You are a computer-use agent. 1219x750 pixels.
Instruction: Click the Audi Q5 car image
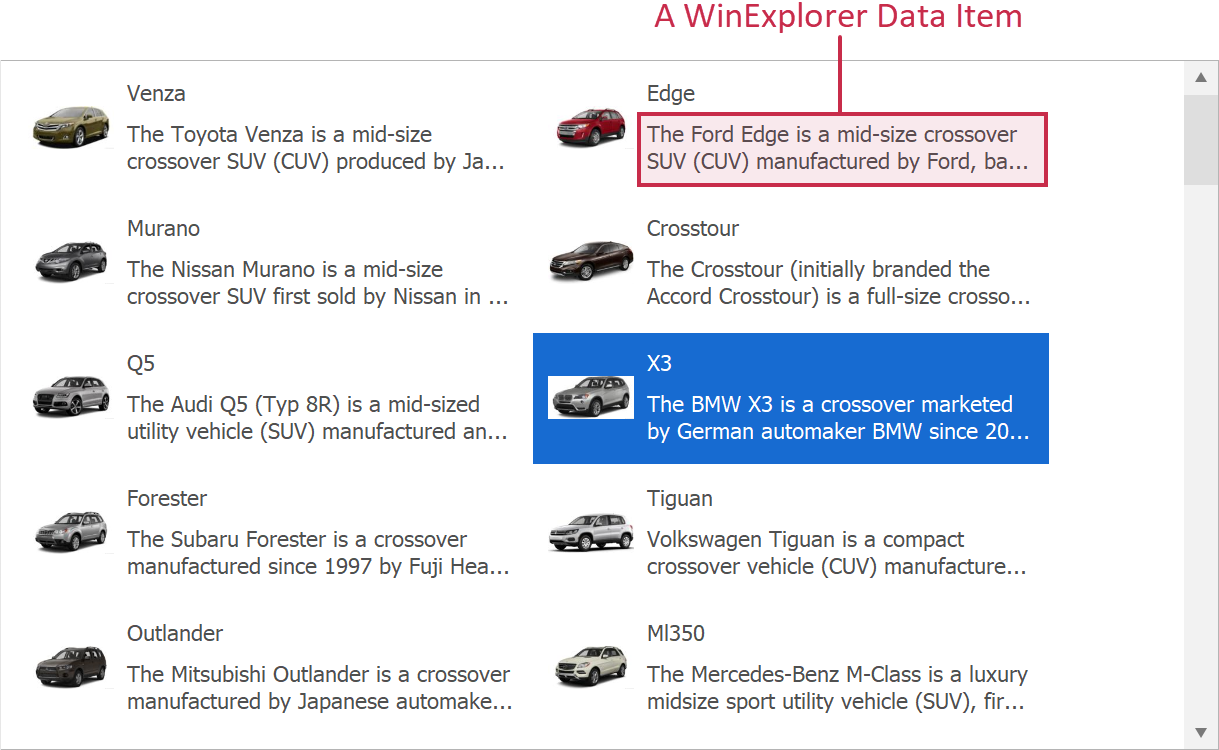(71, 397)
